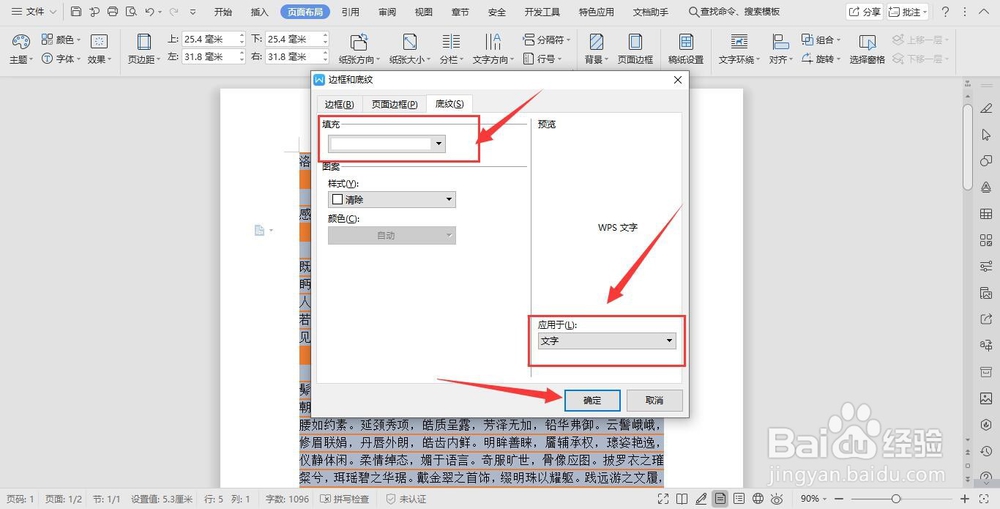Click the eye protection mode icon in status bar
The width and height of the screenshot is (1000, 509).
point(777,499)
